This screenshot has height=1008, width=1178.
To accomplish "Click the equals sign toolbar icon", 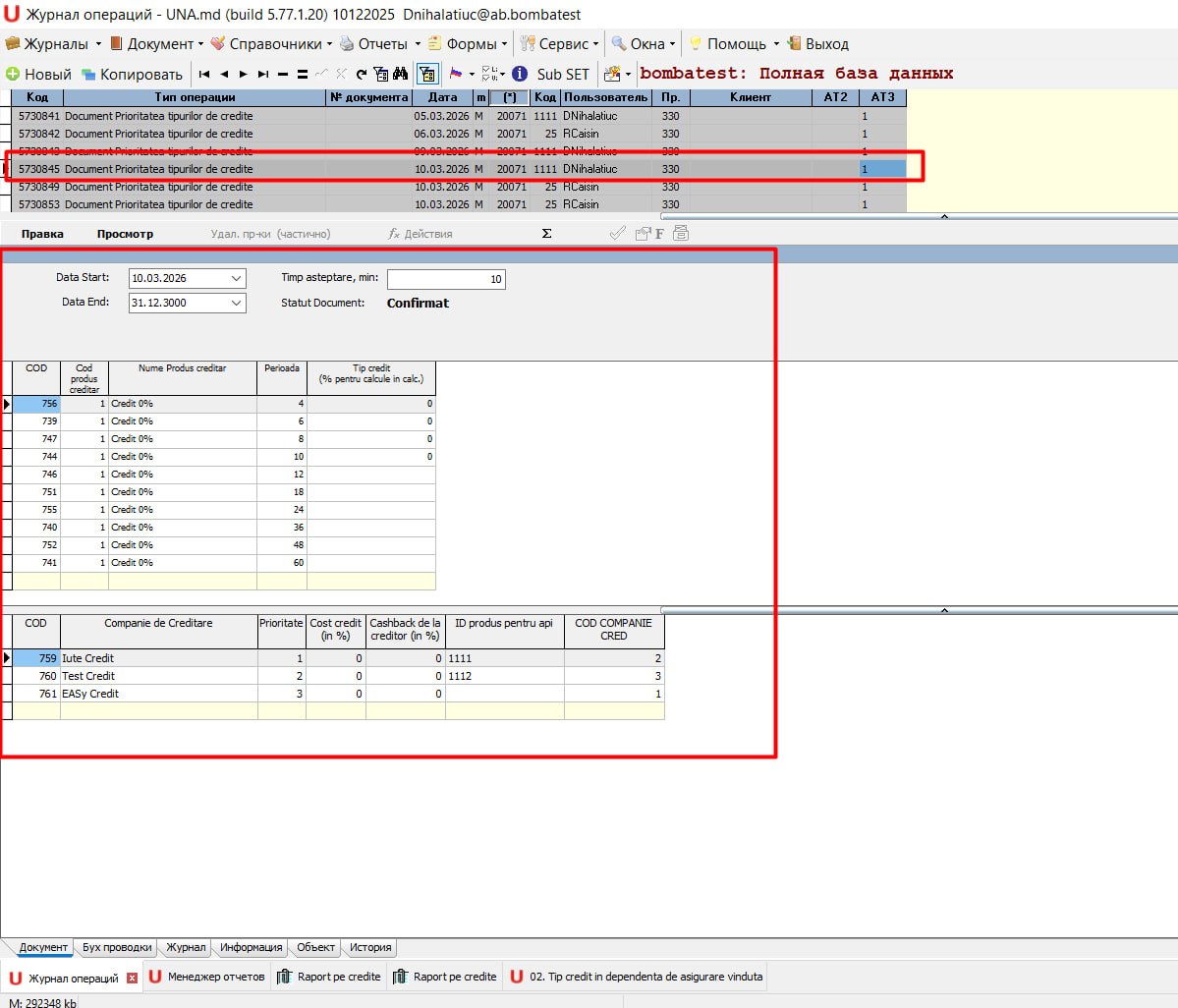I will (302, 74).
